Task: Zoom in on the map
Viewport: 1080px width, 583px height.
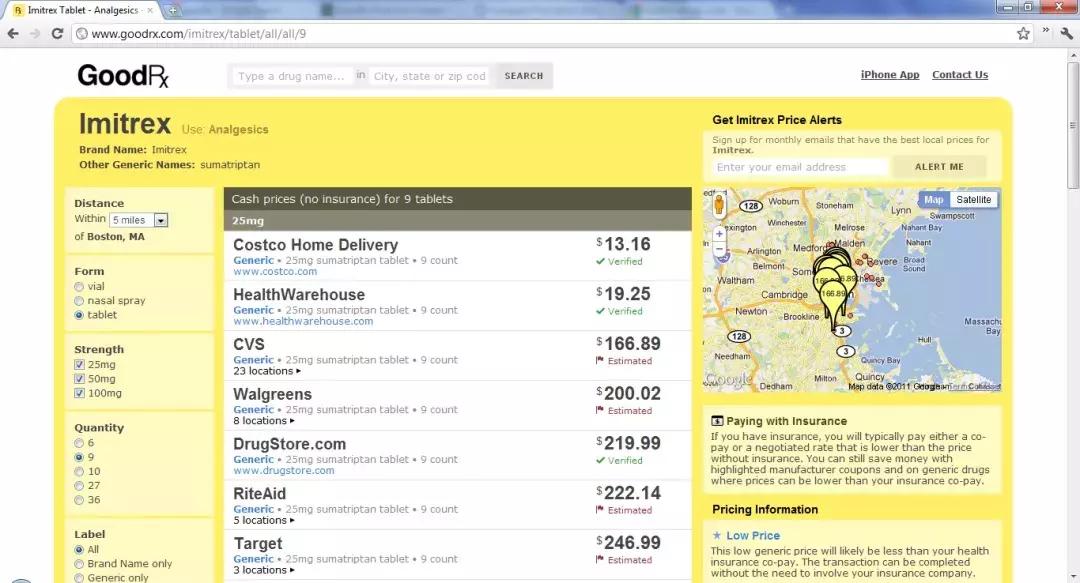Action: [x=719, y=234]
